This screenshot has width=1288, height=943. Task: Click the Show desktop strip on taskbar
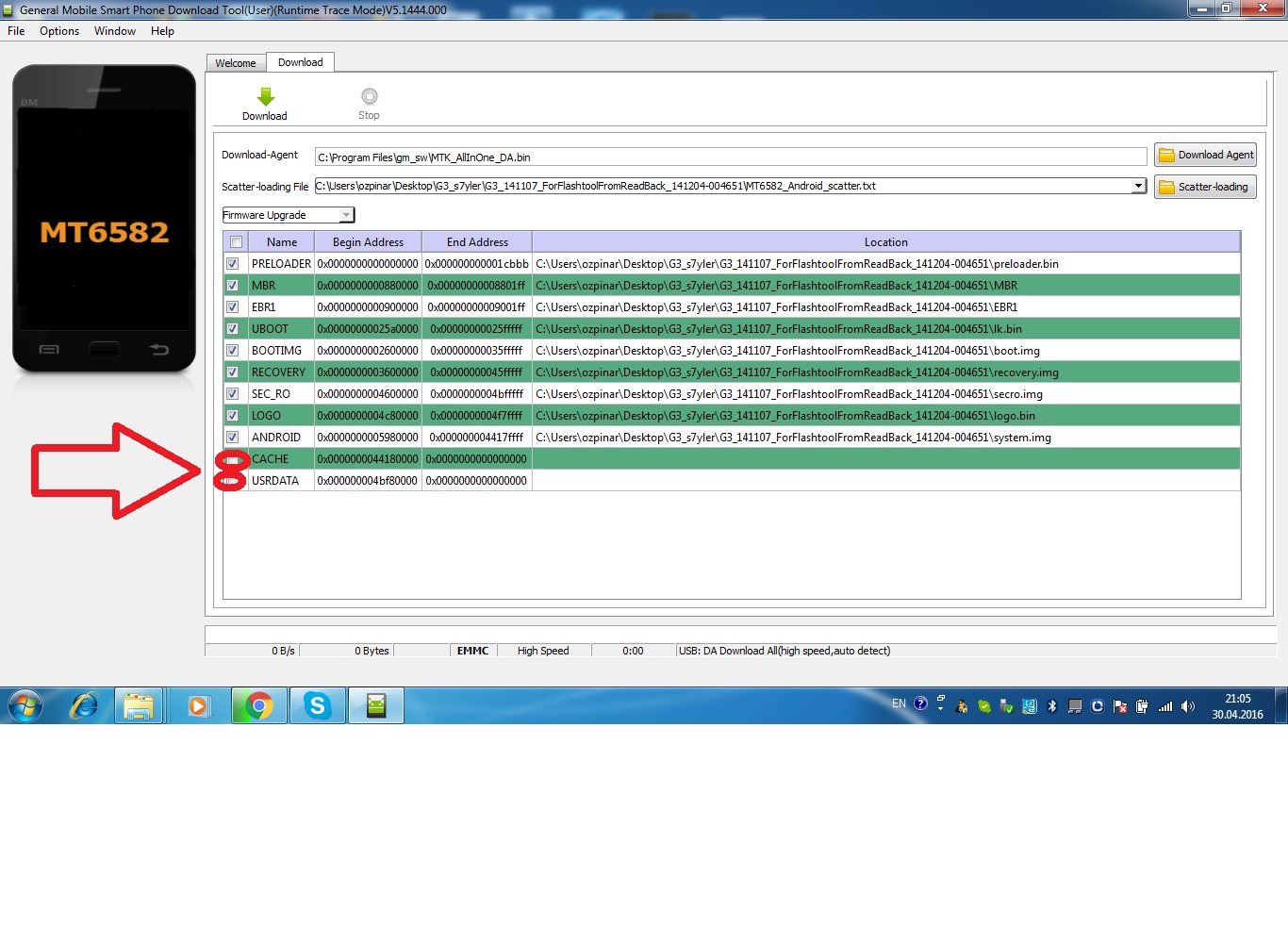(1281, 705)
